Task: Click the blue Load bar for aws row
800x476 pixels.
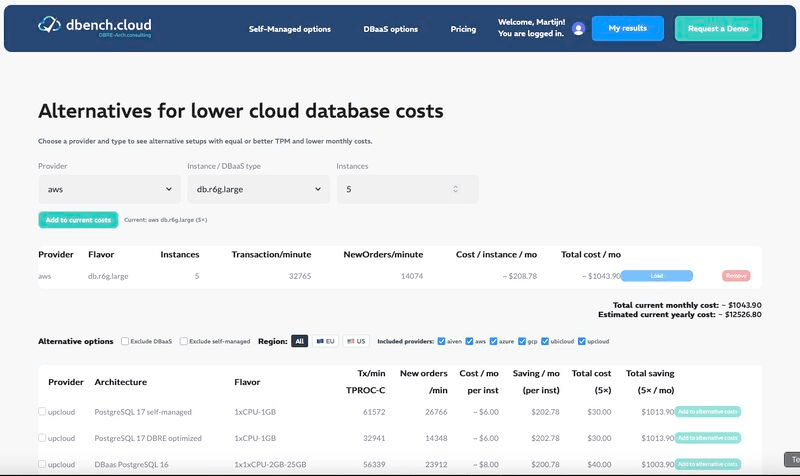Action: [x=656, y=276]
